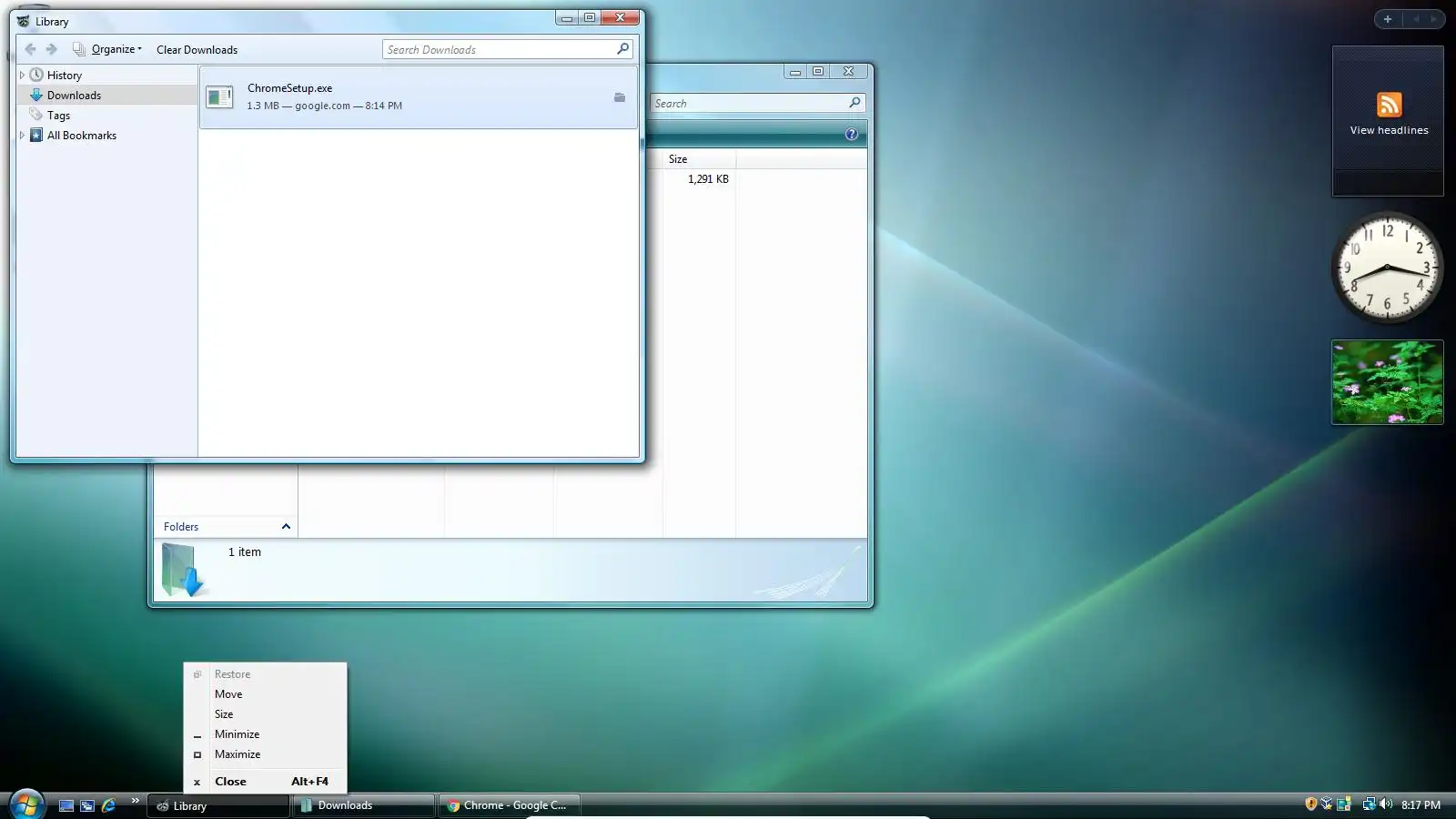The image size is (1456, 819).
Task: Click the Clear Downloads button
Action: coord(197,50)
